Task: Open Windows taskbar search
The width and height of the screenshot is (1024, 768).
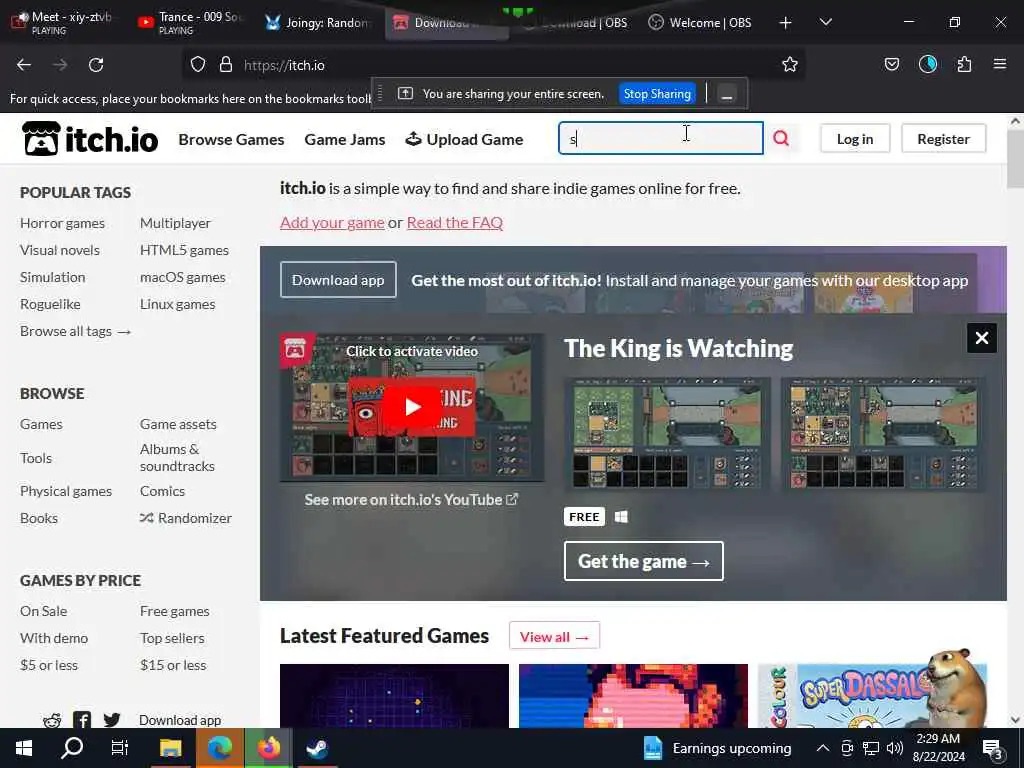Action: [x=72, y=748]
